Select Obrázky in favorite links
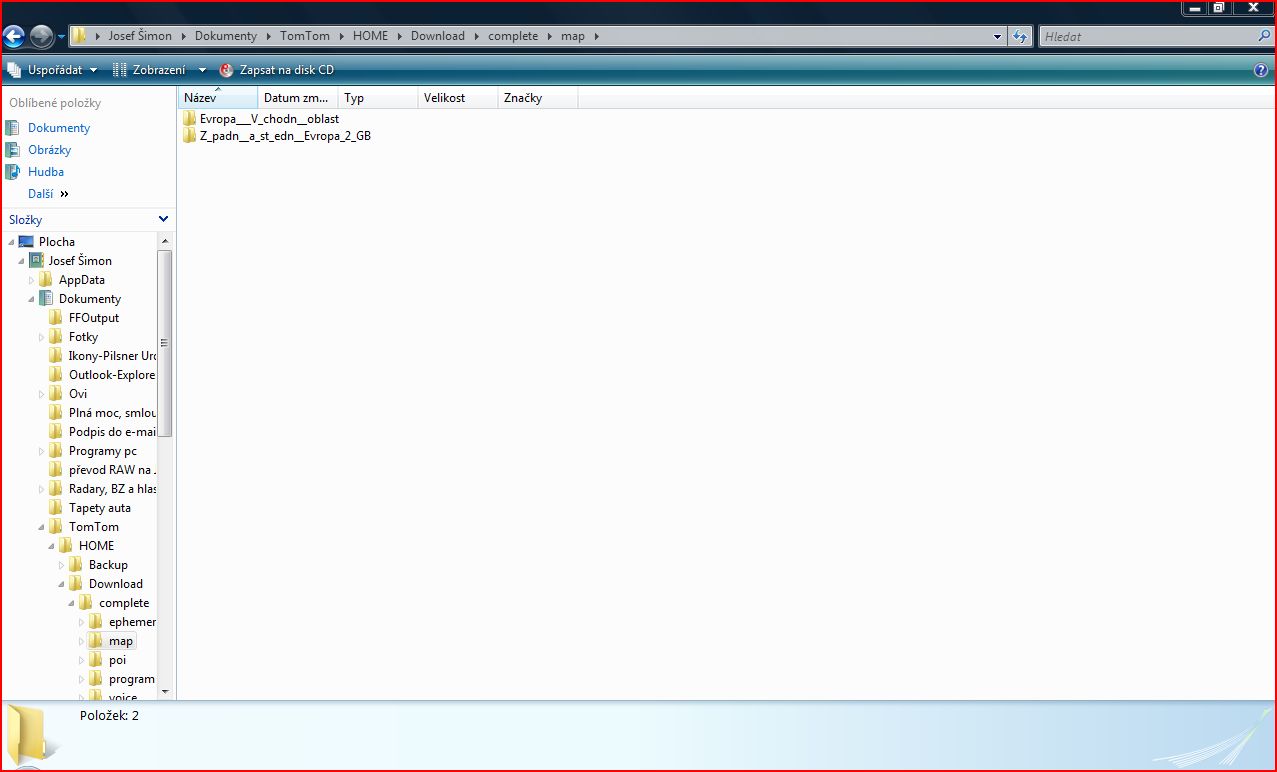The width and height of the screenshot is (1277, 772). pyautogui.click(x=49, y=150)
